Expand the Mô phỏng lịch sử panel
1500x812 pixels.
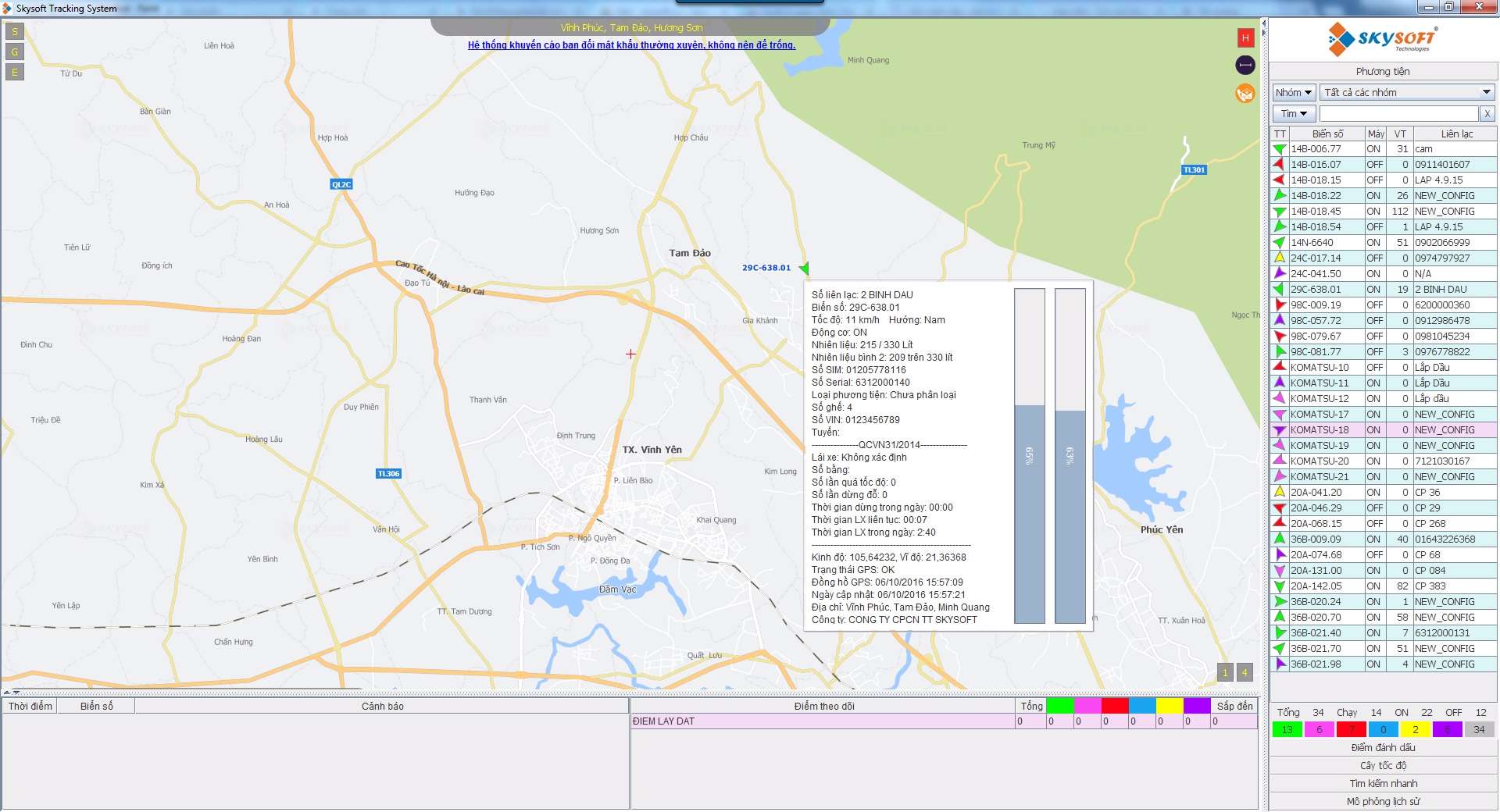[1383, 802]
